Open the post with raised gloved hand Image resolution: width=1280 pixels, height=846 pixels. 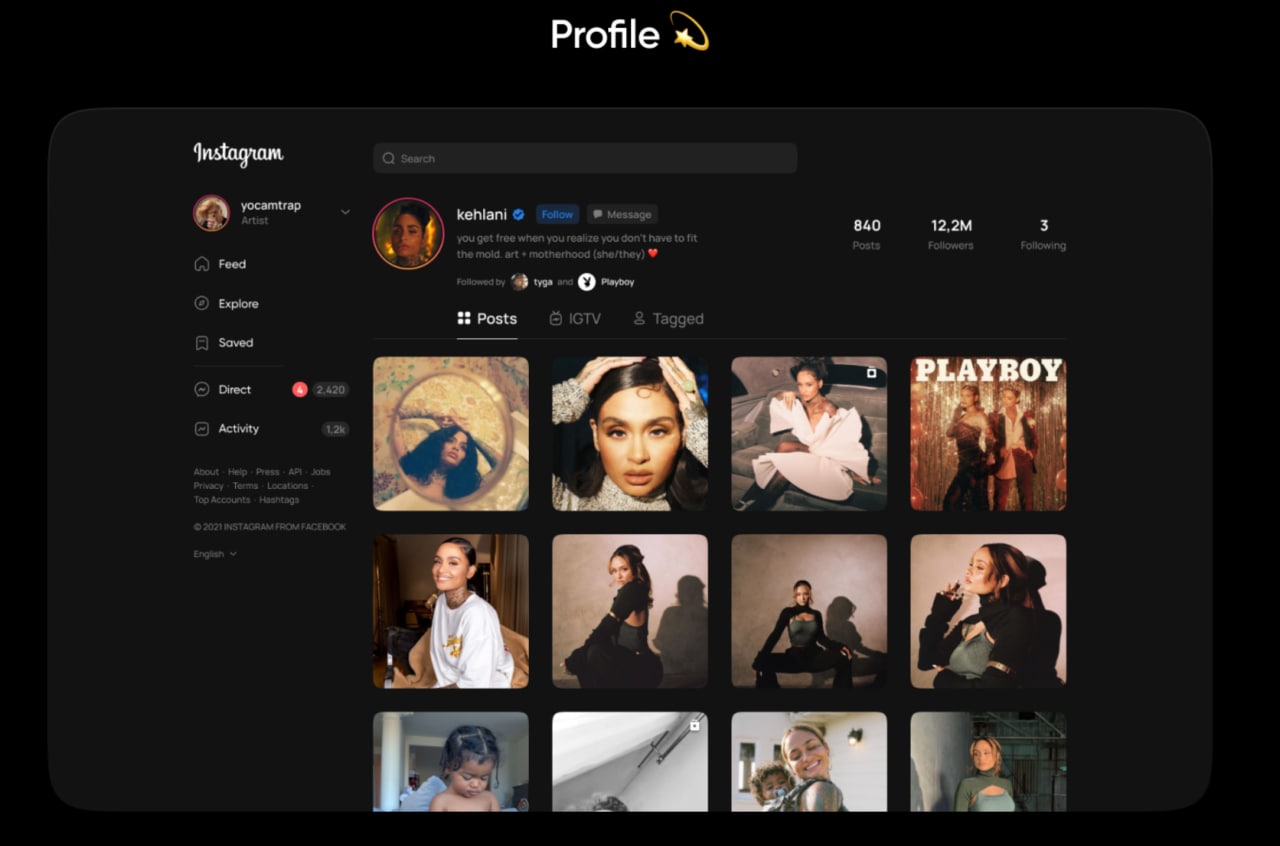tap(988, 611)
